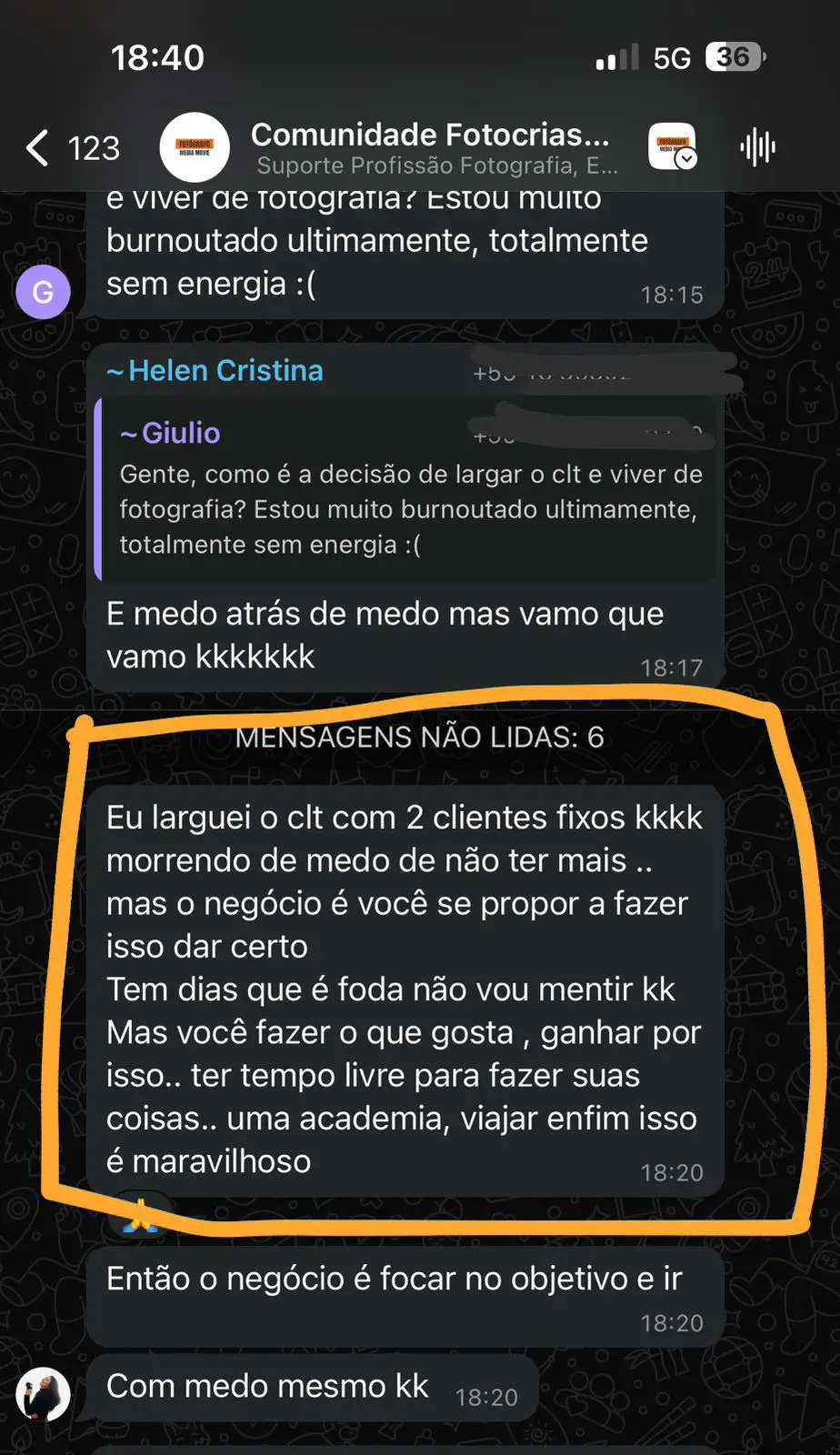Start a voice chat with waveform icon
Viewport: 840px width, 1455px height.
coord(758,146)
